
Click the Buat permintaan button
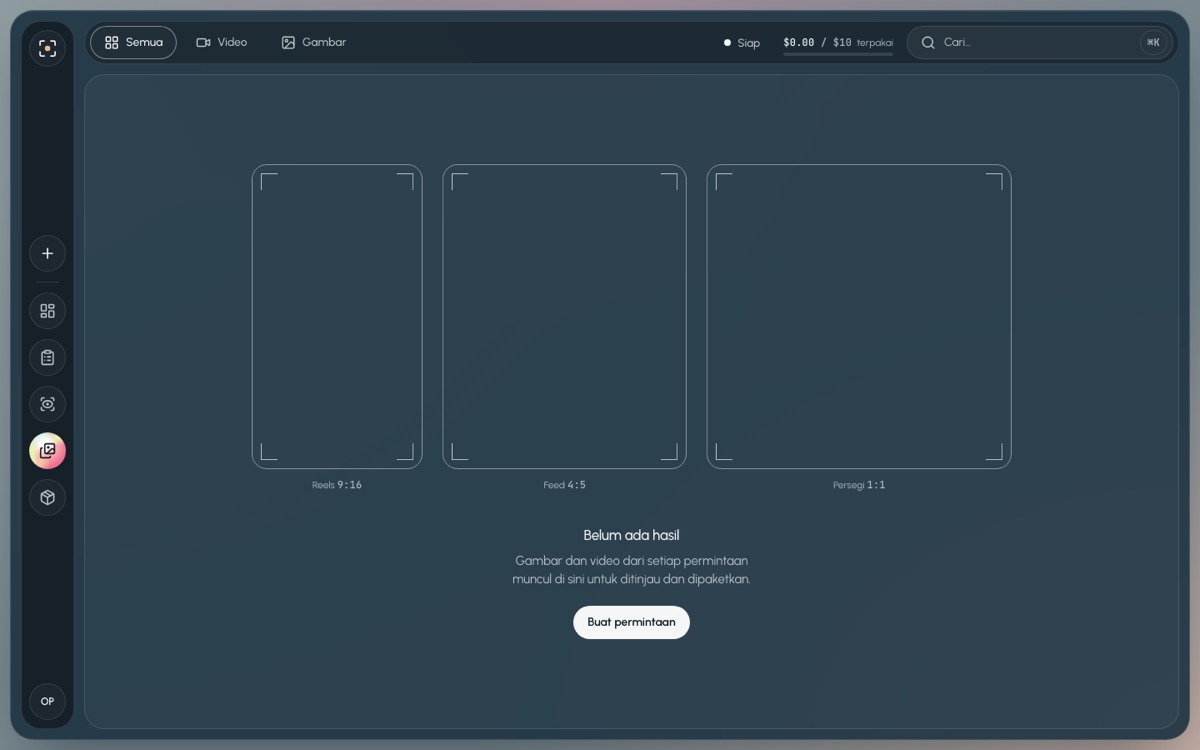631,622
